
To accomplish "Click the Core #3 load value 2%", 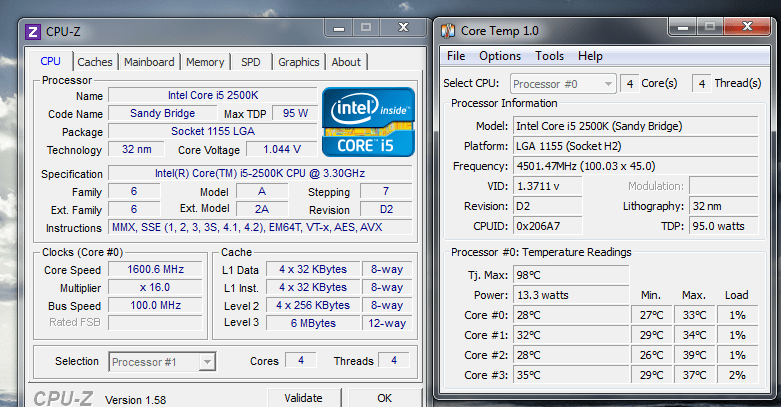I will point(737,375).
